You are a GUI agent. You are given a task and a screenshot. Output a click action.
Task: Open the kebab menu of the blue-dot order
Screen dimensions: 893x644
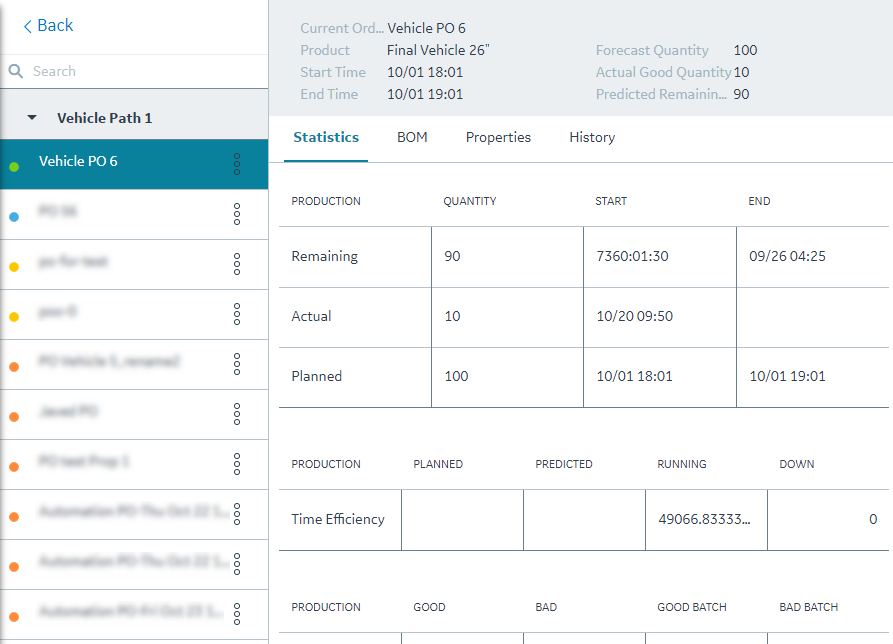point(237,214)
